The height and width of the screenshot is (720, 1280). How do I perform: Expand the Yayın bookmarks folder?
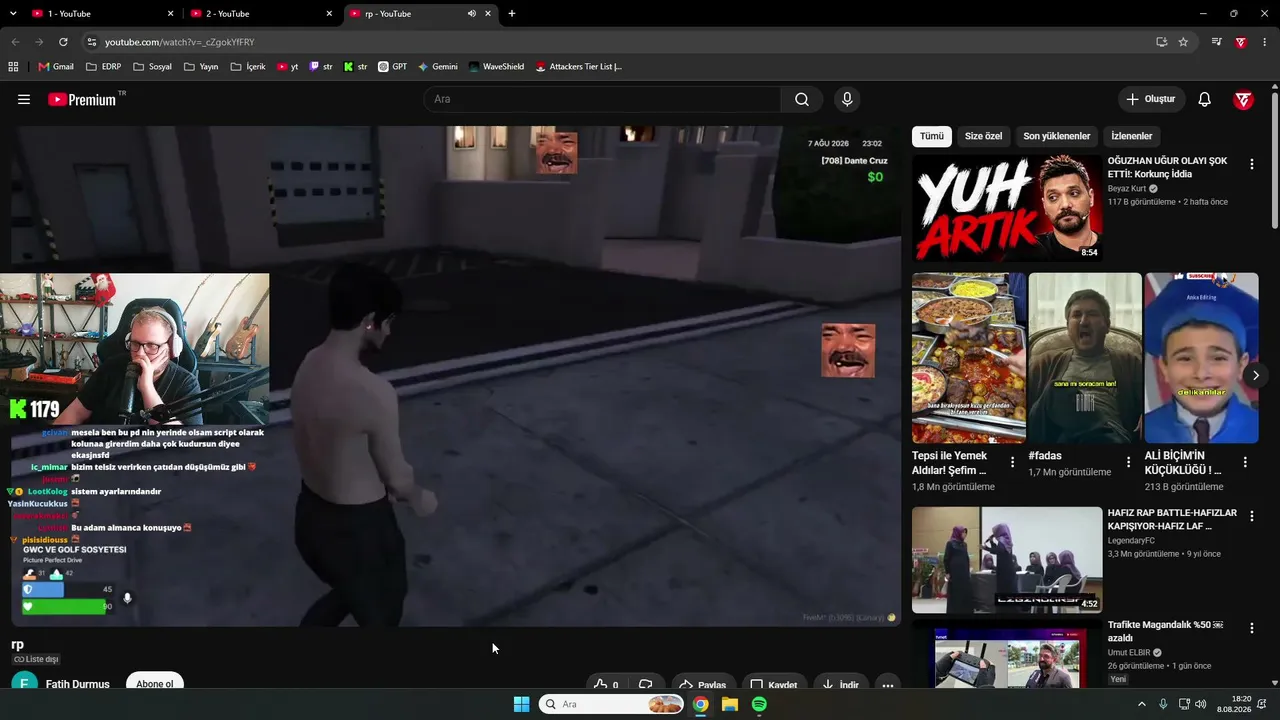click(x=201, y=67)
